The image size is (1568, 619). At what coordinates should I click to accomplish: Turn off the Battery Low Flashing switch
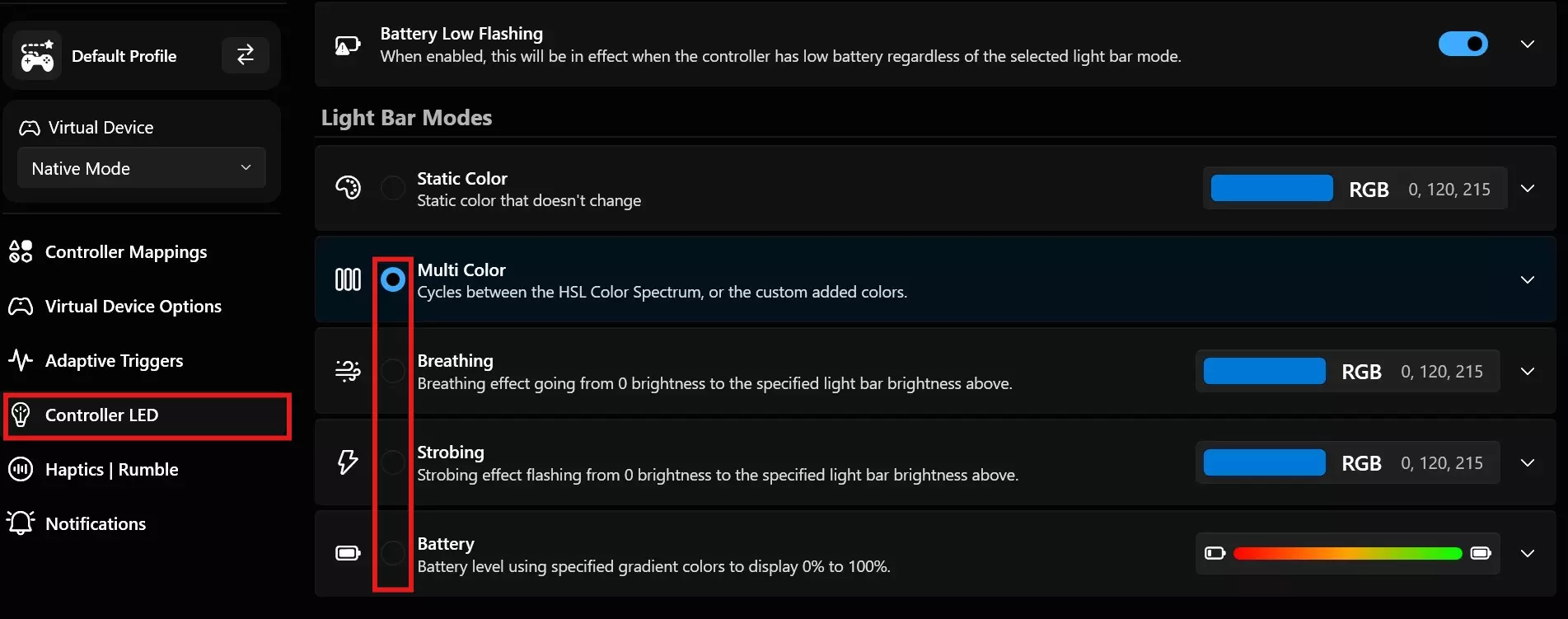point(1463,44)
